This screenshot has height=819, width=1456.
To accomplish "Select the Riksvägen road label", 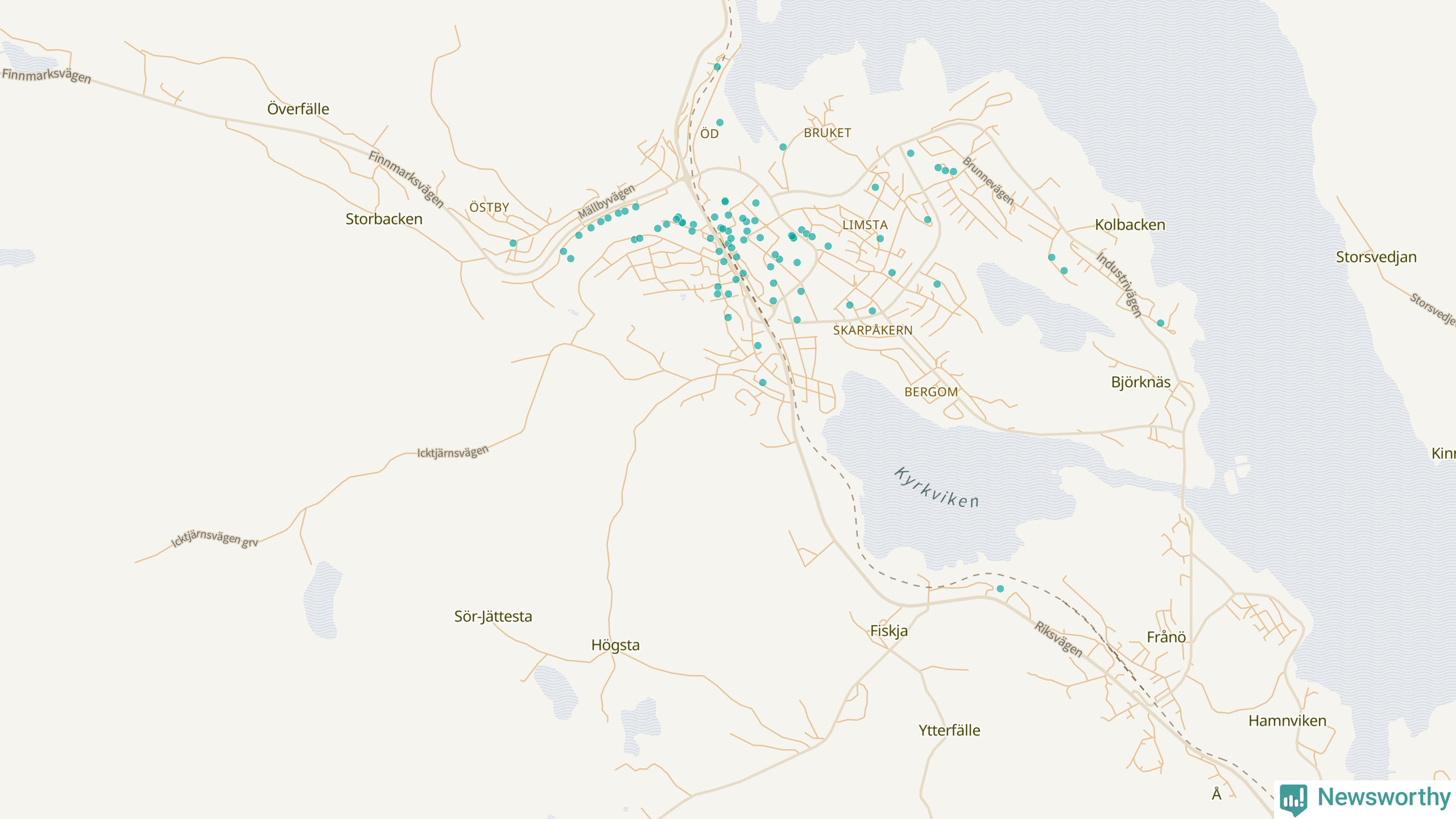I will (1058, 639).
